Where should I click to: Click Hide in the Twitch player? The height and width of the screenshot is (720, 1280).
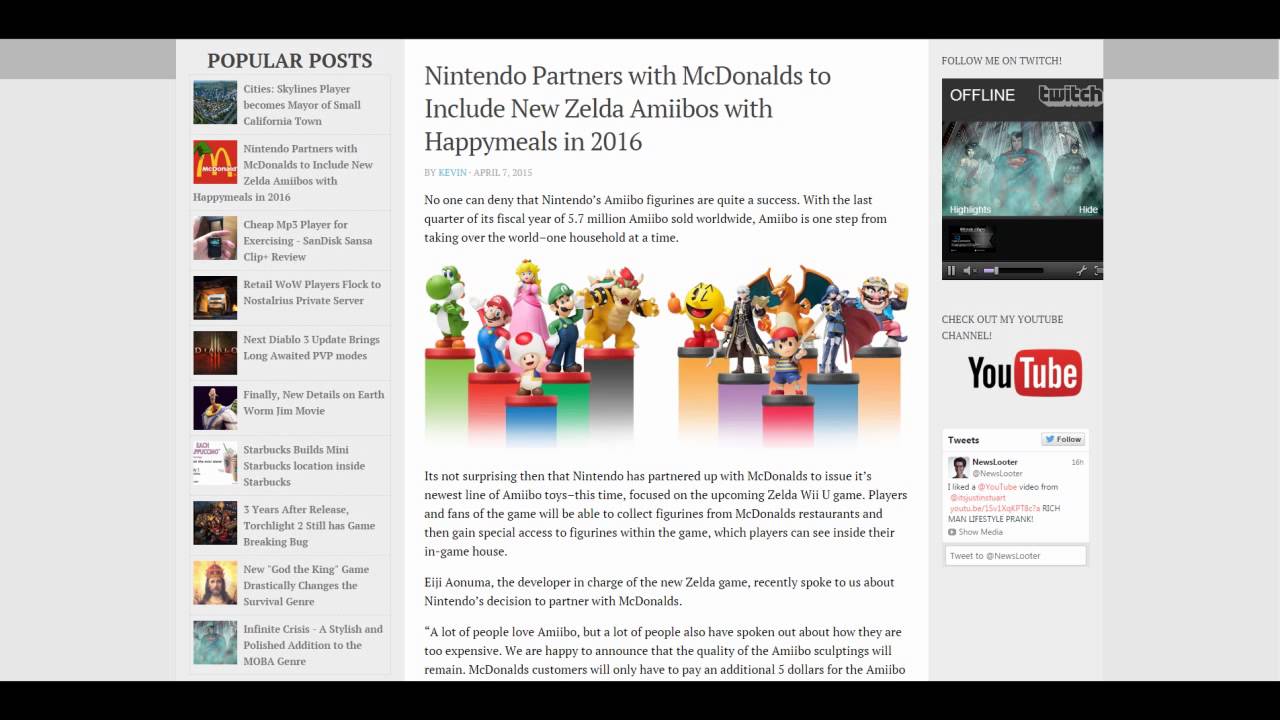1088,209
